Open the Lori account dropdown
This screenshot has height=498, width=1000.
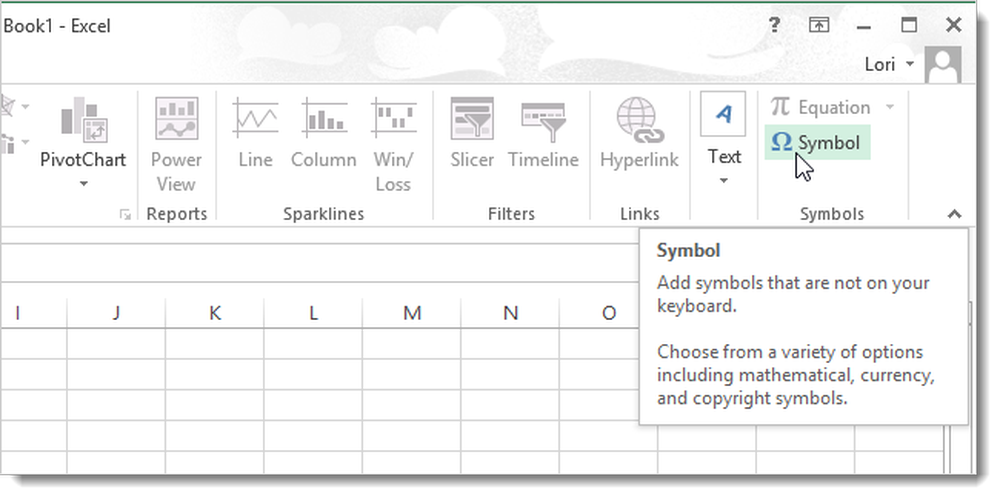click(889, 64)
